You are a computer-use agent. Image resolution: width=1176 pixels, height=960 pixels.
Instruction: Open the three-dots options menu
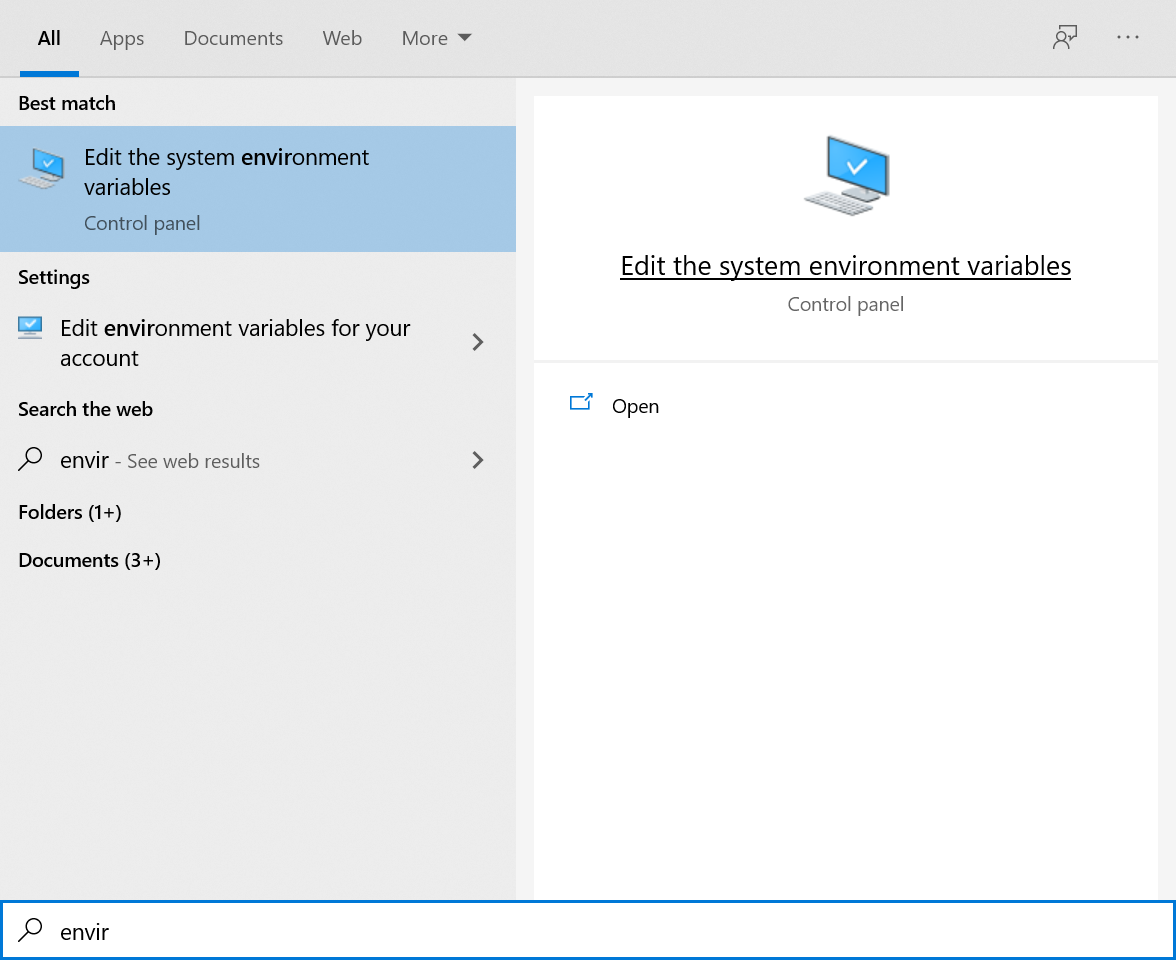[1128, 38]
